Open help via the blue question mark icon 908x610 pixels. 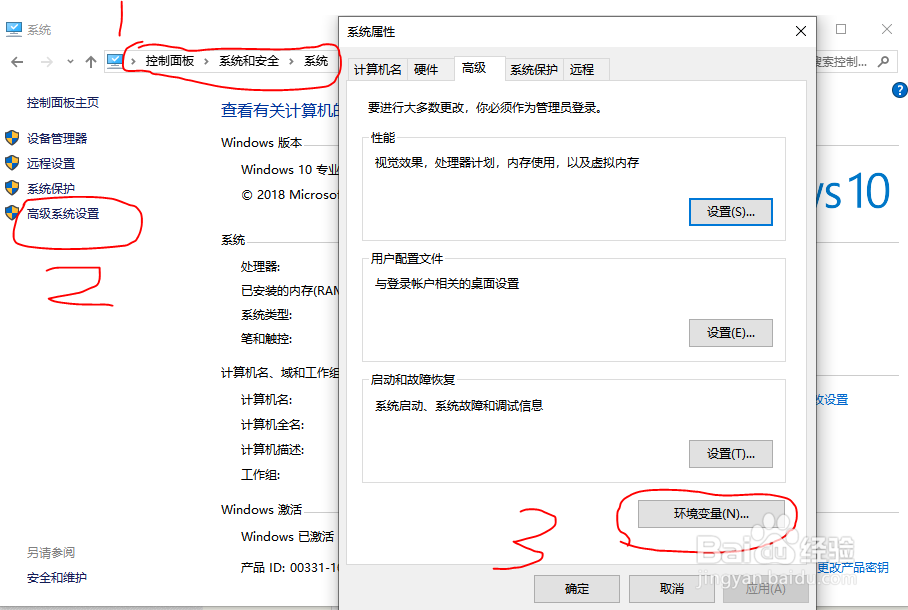click(x=898, y=89)
